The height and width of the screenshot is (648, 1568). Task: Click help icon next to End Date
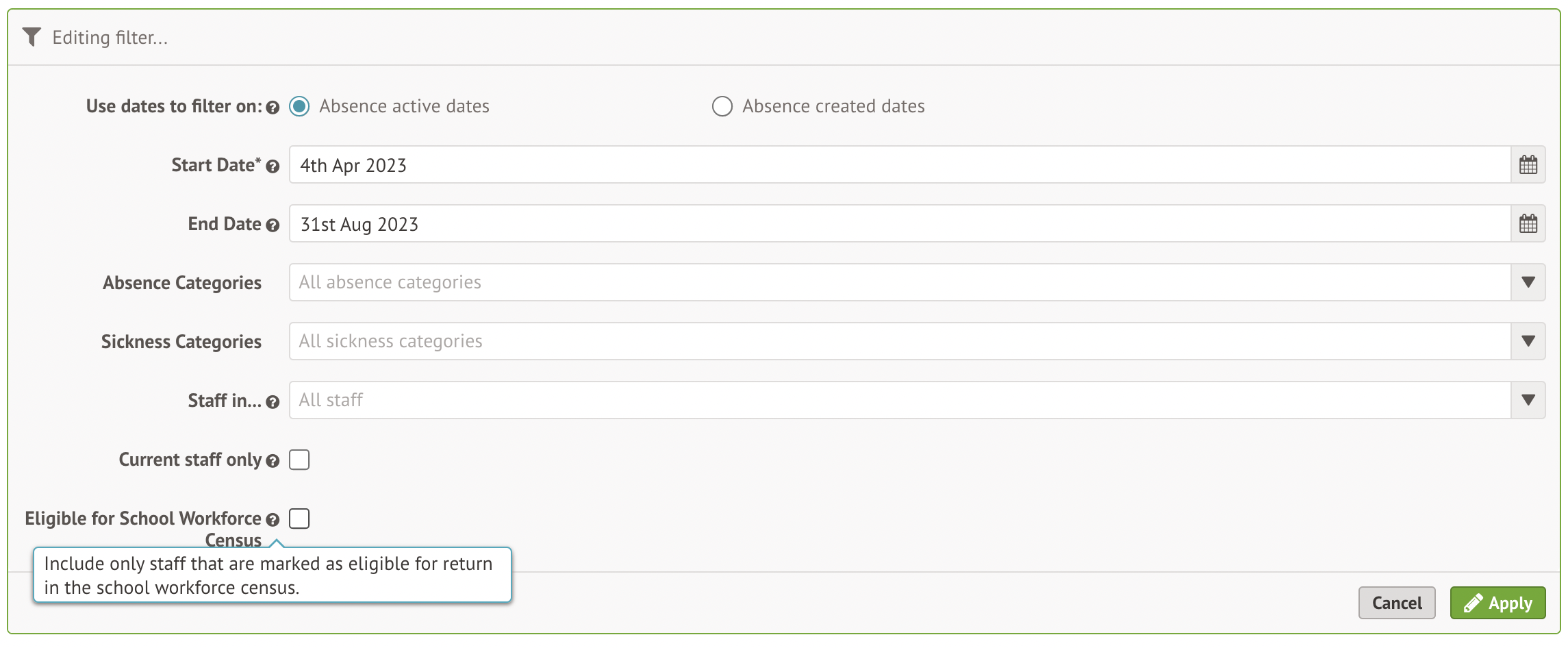coord(273,225)
